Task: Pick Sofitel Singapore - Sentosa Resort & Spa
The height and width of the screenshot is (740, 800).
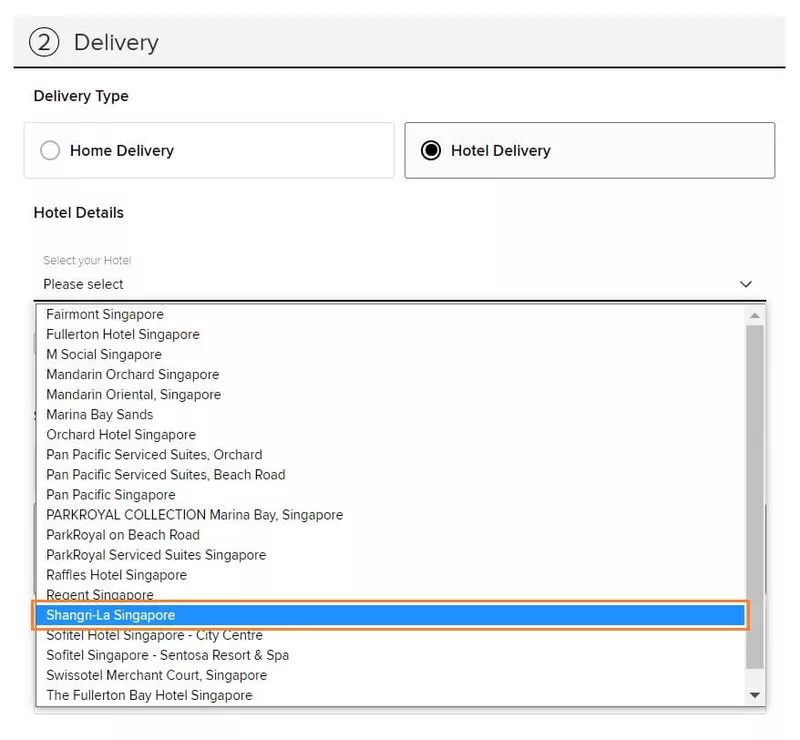Action: point(390,655)
